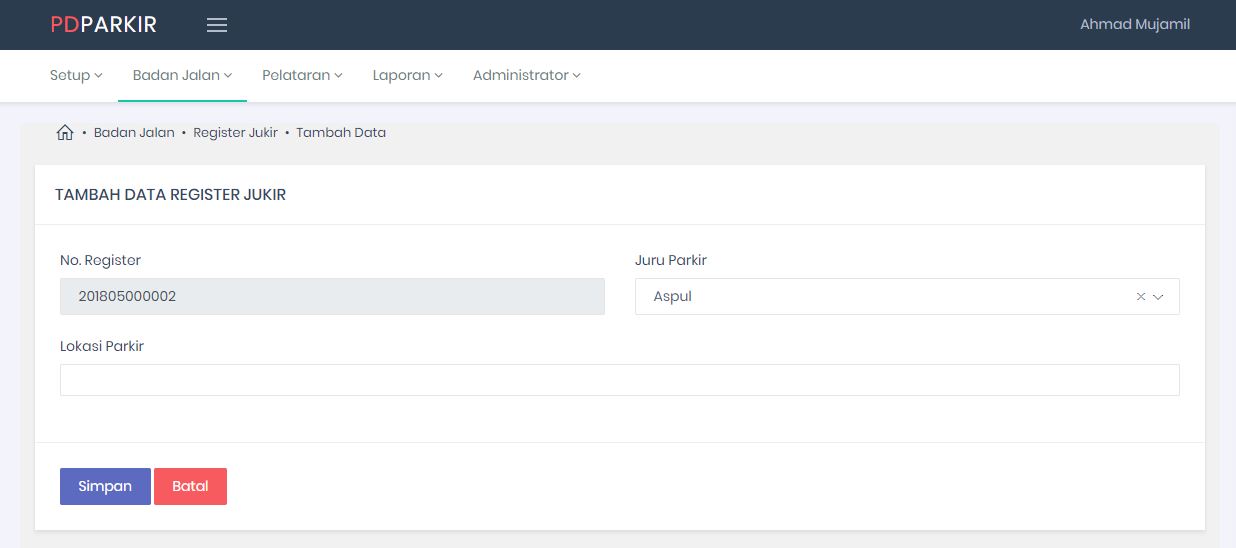Viewport: 1236px width, 548px height.
Task: Click the PDPARKIR logo
Action: (x=104, y=25)
